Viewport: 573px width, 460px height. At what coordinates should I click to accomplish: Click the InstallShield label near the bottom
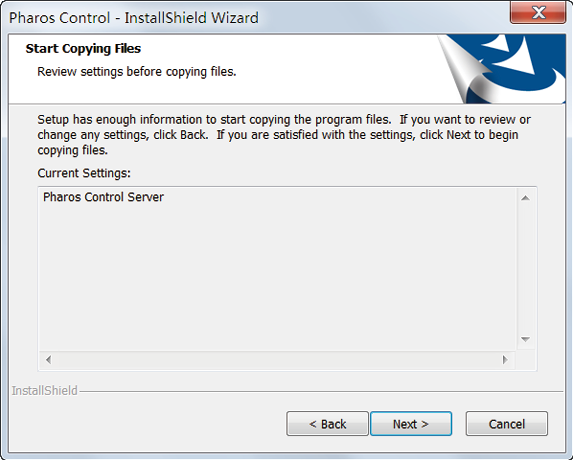coord(44,391)
